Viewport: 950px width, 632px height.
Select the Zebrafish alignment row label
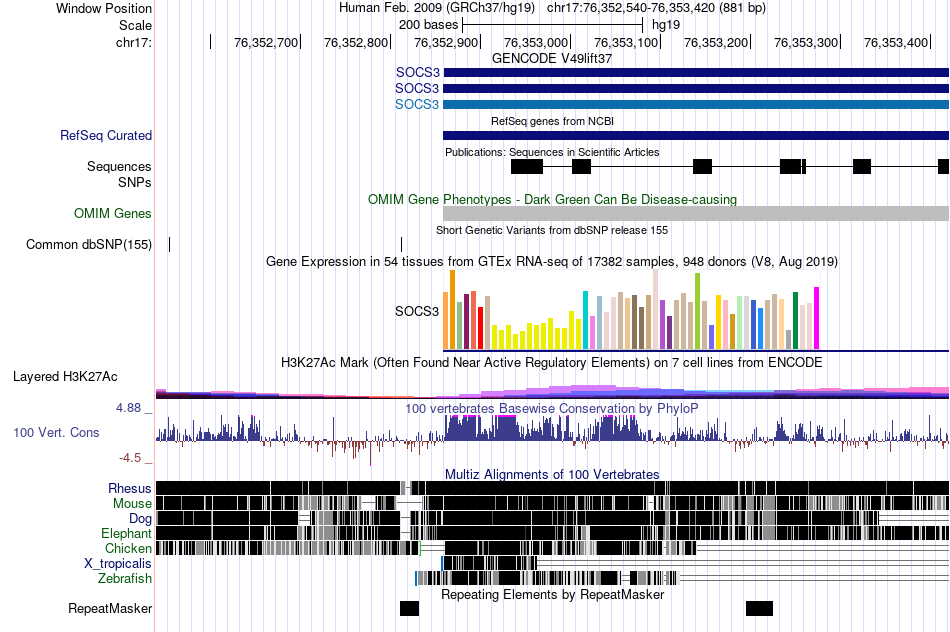125,579
